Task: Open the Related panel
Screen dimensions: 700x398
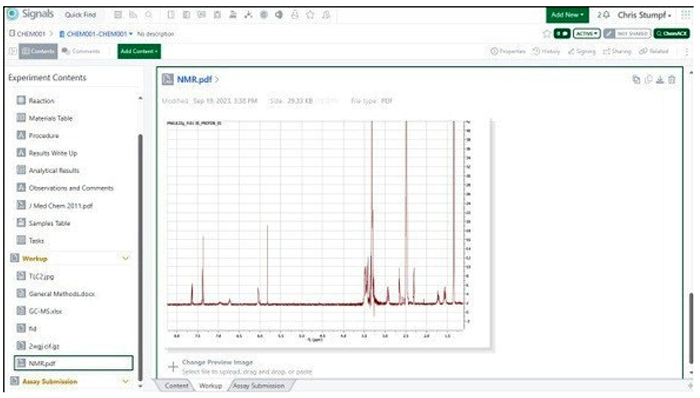Action: click(x=654, y=51)
